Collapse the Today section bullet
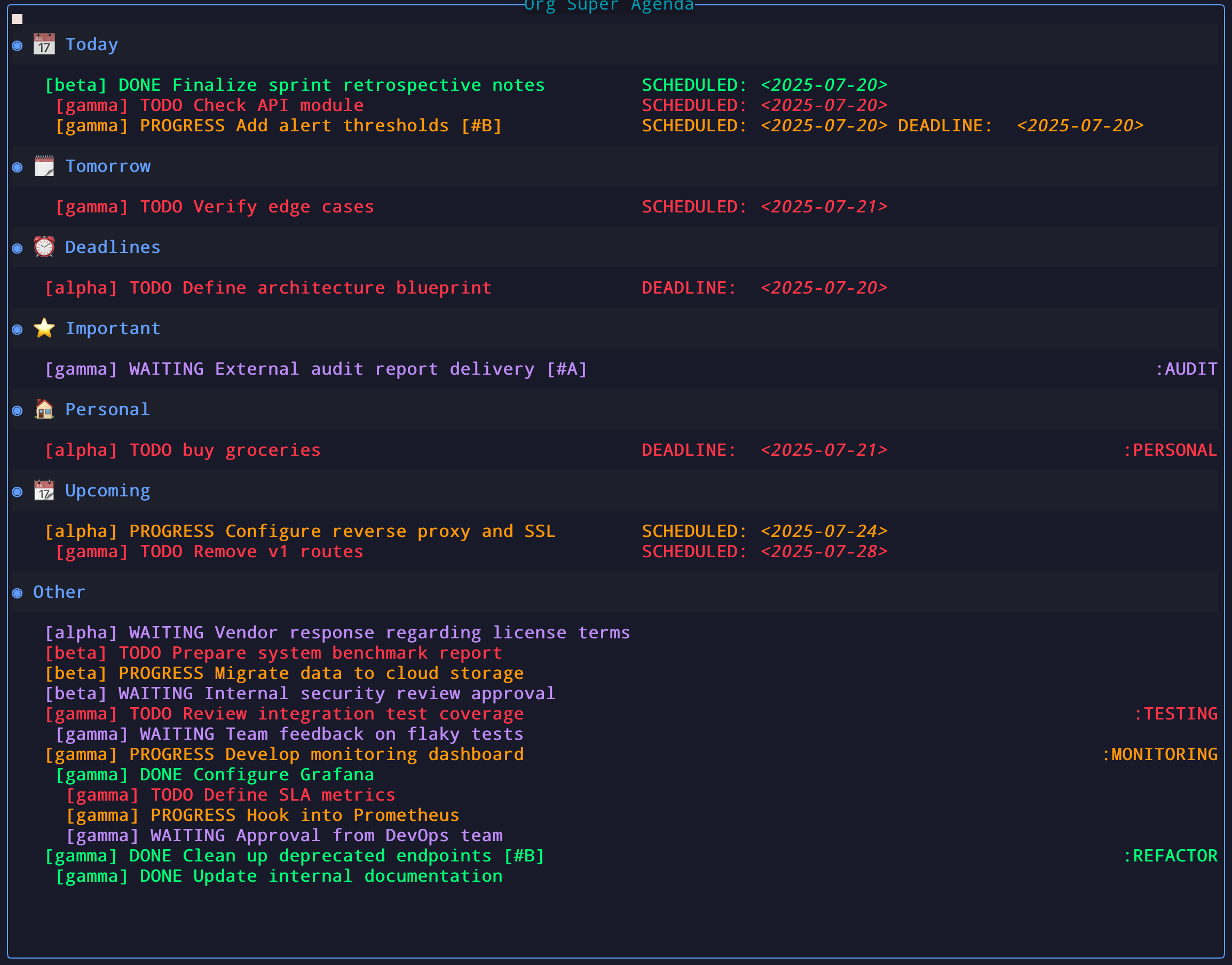The image size is (1232, 965). [17, 45]
